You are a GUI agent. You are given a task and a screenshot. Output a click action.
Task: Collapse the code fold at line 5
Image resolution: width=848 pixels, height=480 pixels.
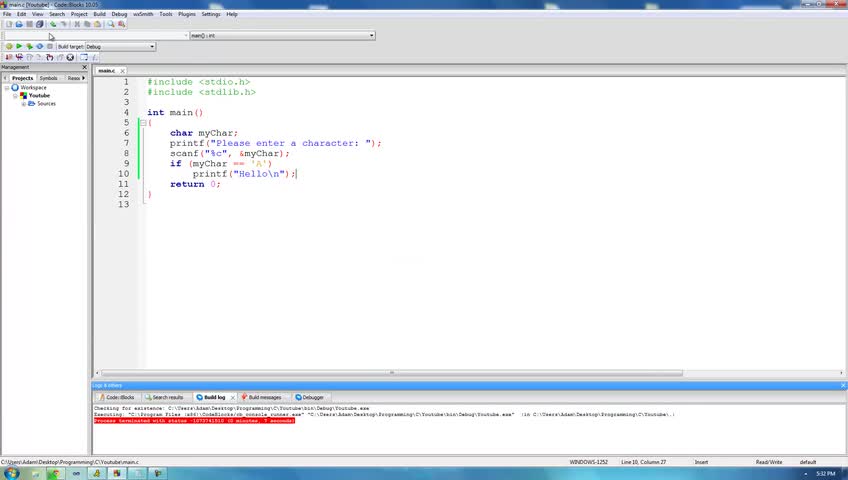pos(143,123)
